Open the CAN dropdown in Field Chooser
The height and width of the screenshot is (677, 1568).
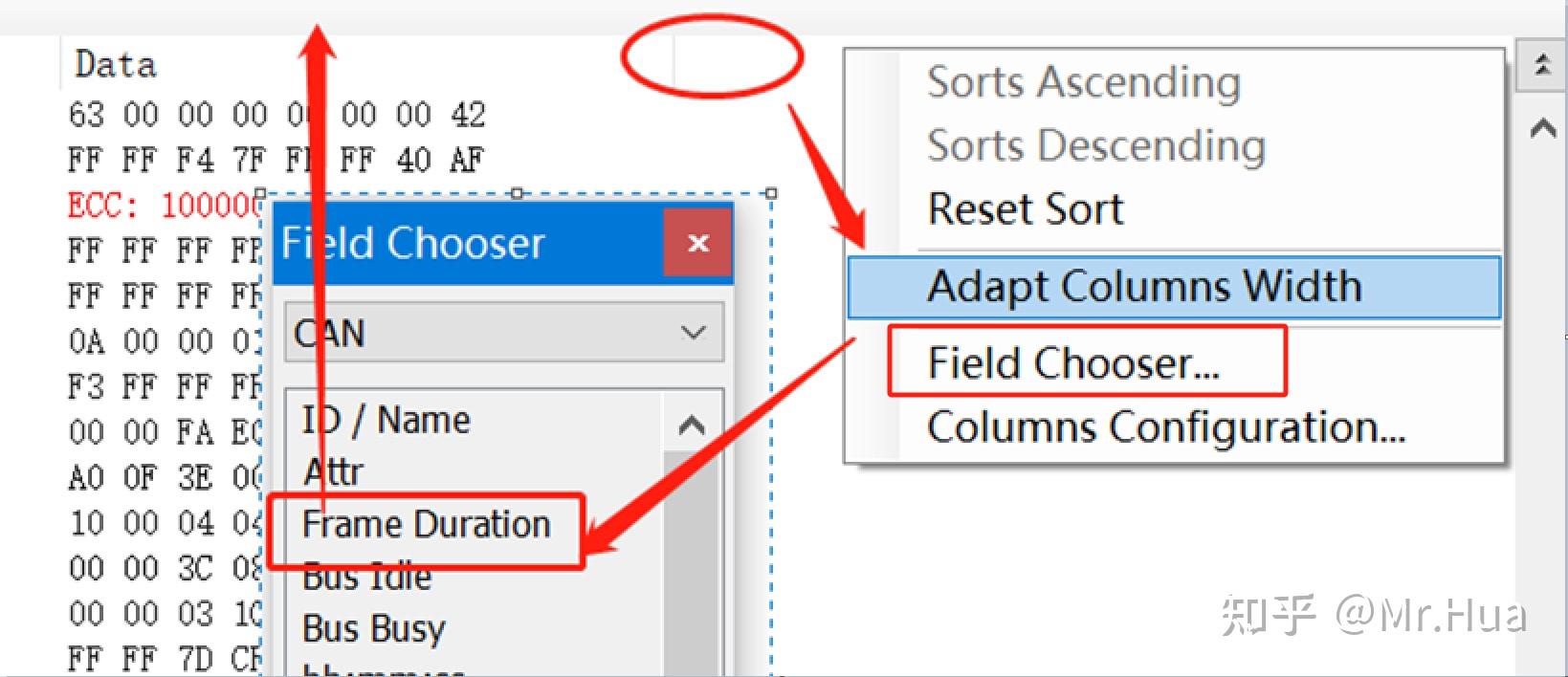tap(504, 333)
